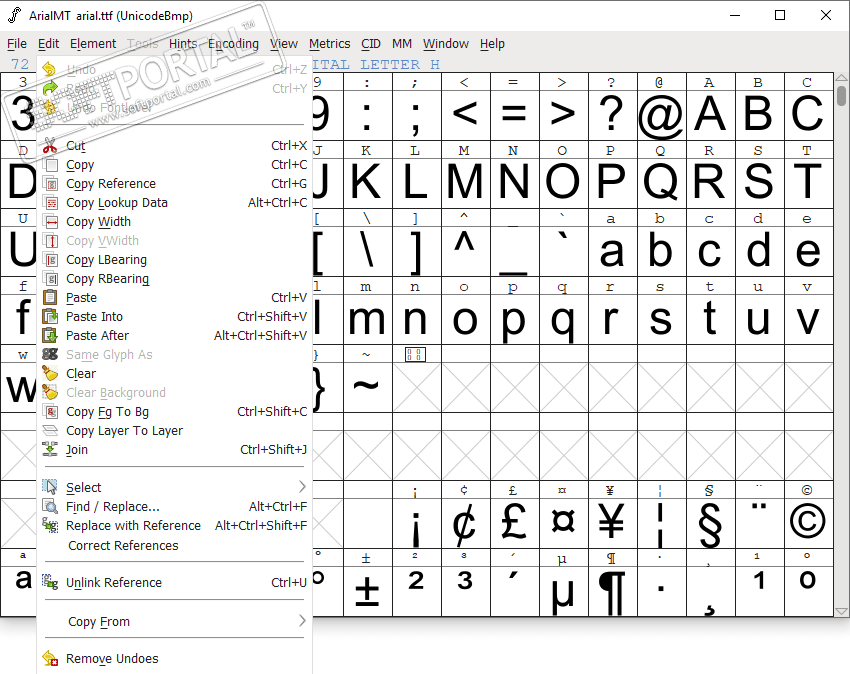Click the Copy Fg To Bg icon
This screenshot has height=674, width=850.
click(x=50, y=412)
